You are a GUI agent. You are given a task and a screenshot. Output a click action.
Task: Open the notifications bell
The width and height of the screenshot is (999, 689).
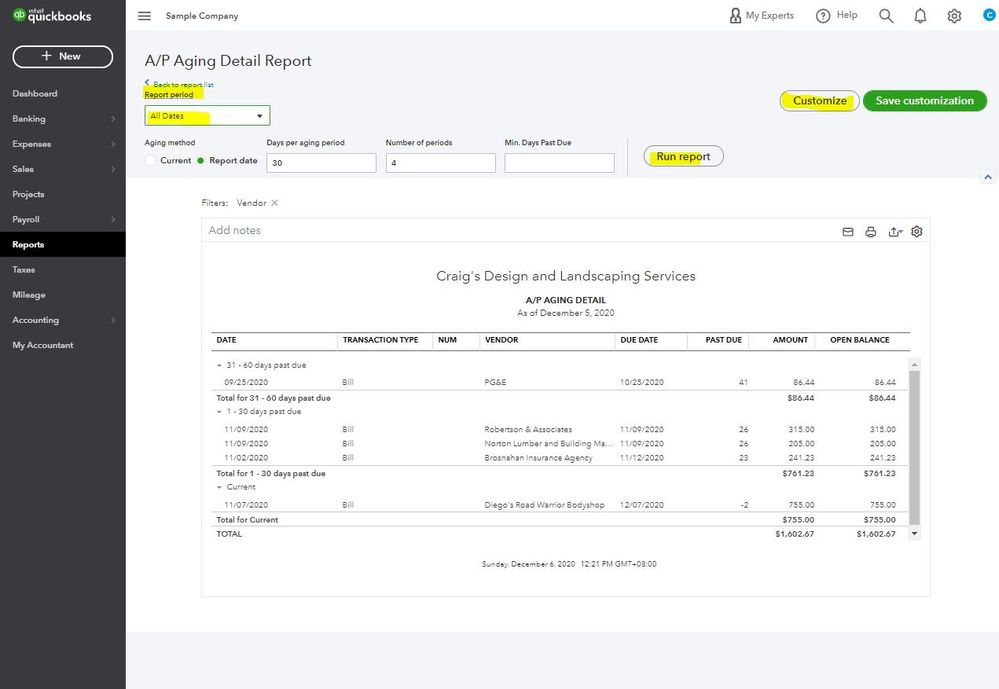(920, 16)
